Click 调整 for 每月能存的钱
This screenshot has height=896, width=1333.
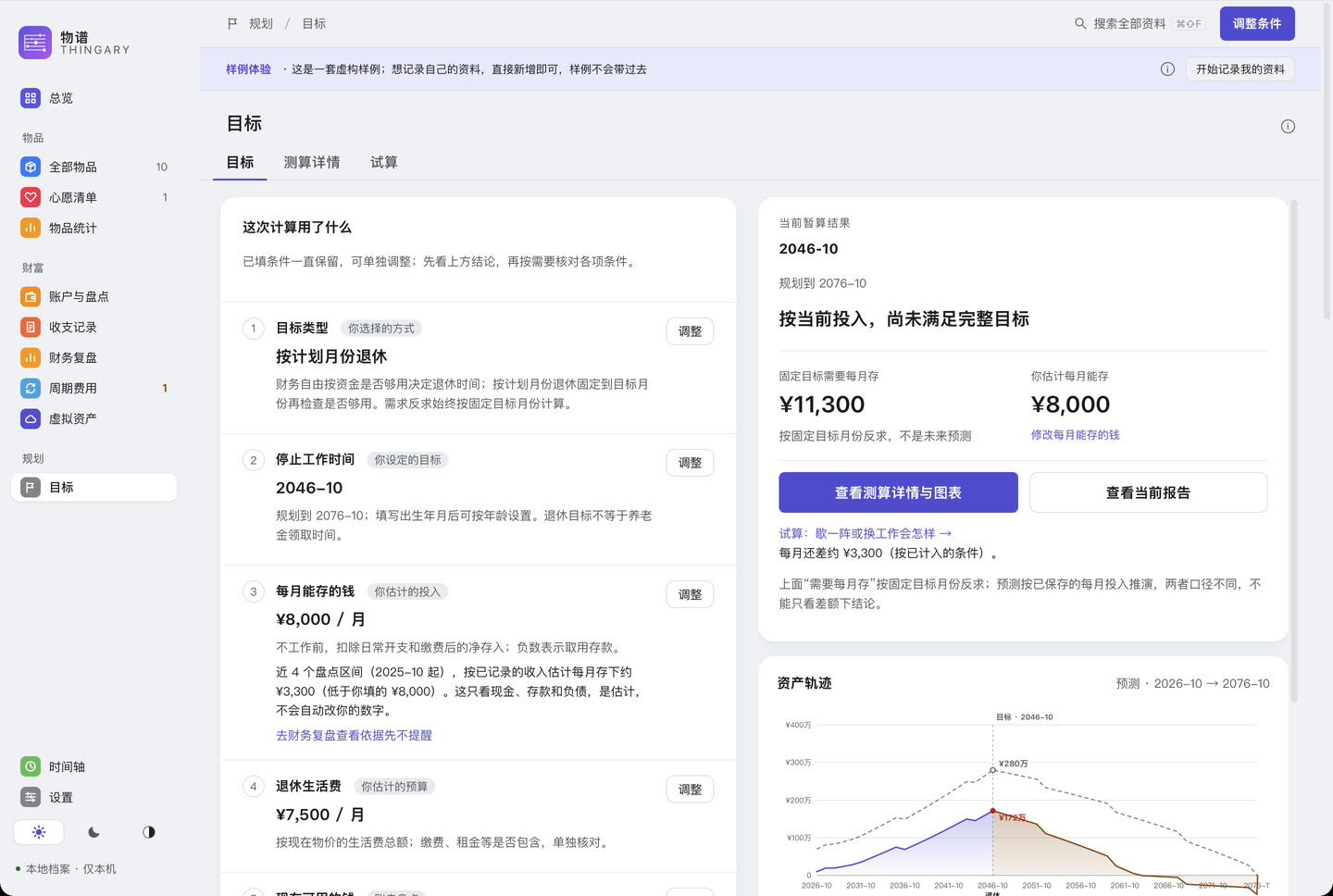pos(690,595)
